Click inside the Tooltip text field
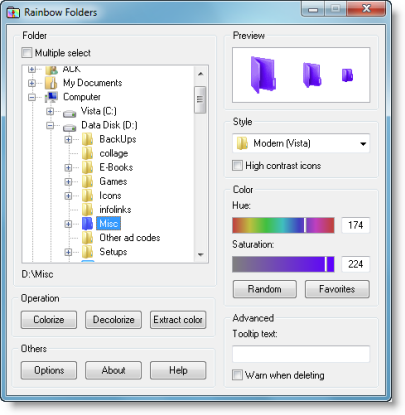405x415 pixels. point(301,354)
